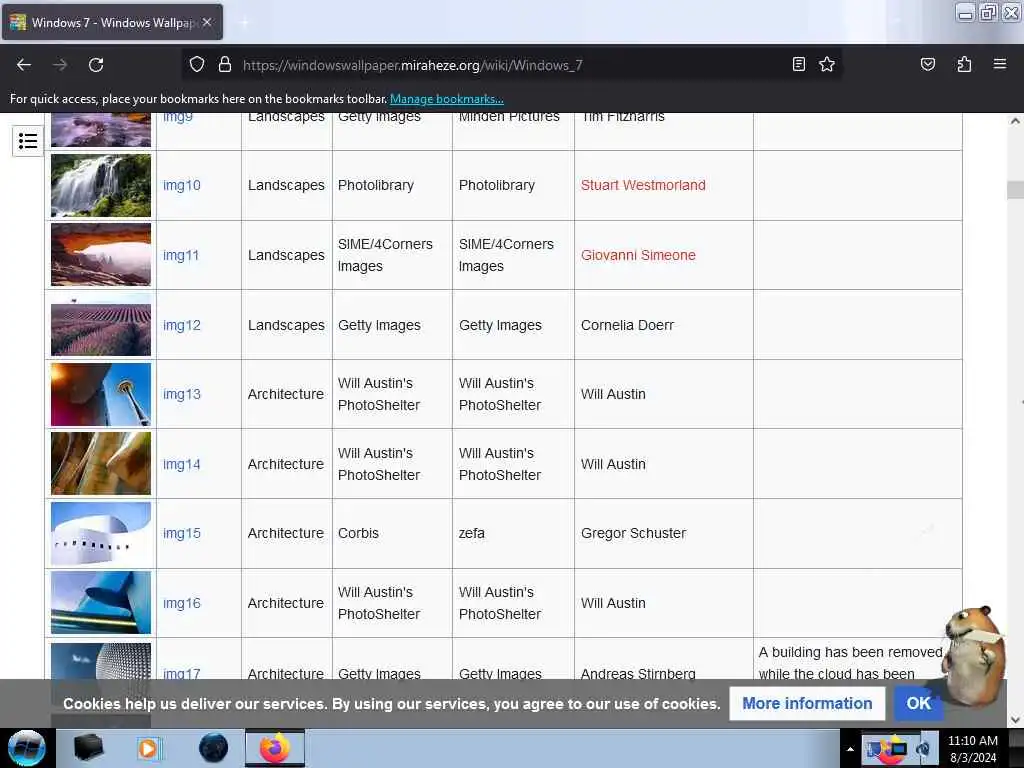Image resolution: width=1024 pixels, height=768 pixels.
Task: Toggle the table of contents sidebar icon
Action: click(x=27, y=140)
